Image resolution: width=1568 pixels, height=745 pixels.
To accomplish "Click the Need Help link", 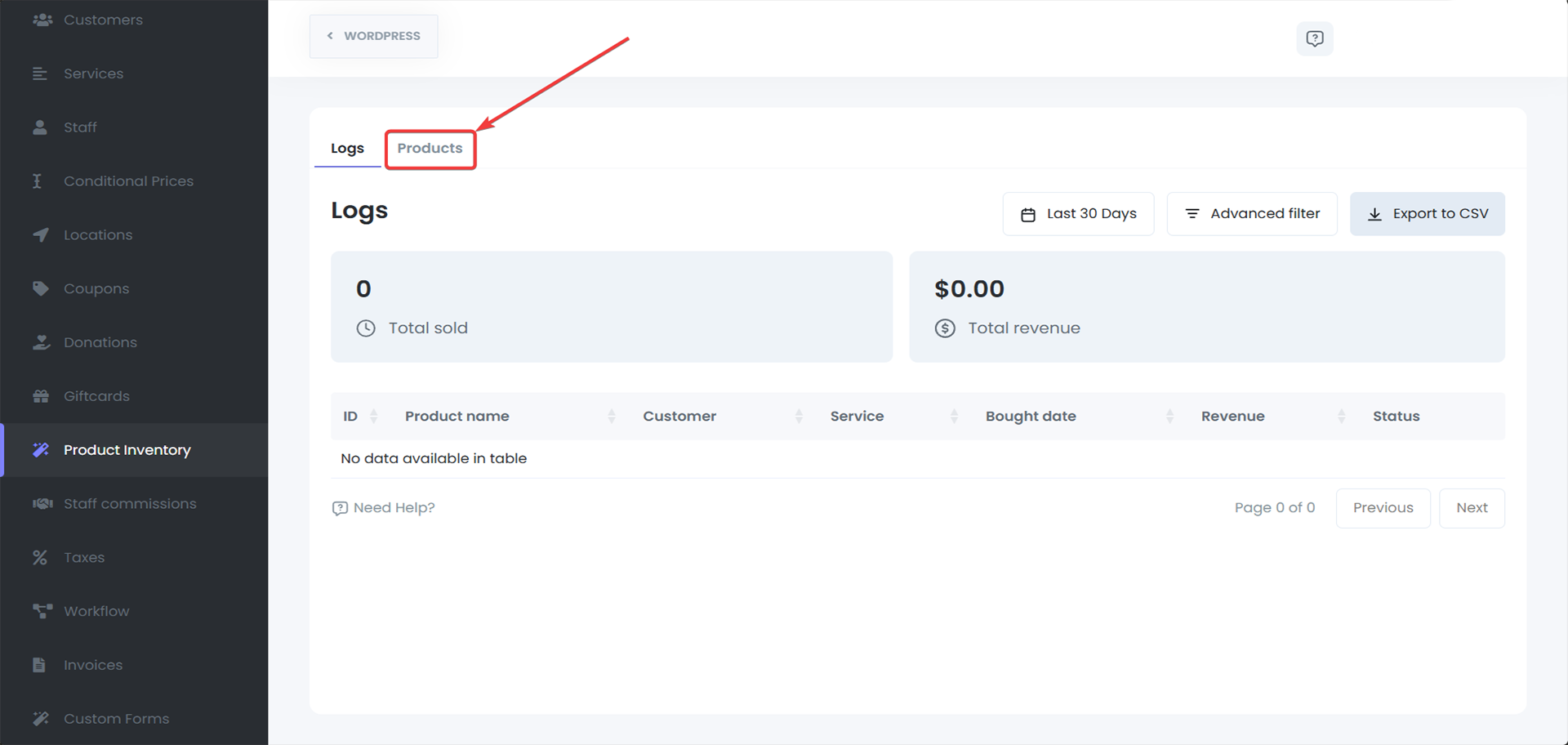I will pyautogui.click(x=383, y=507).
